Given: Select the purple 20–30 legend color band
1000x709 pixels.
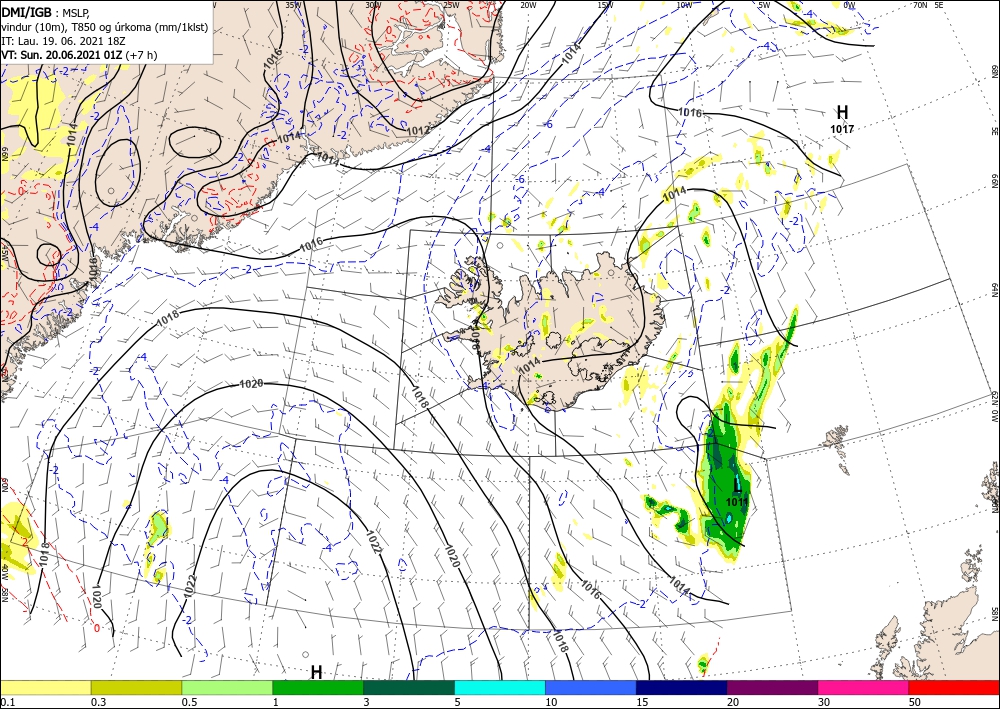Looking at the screenshot, I should [772, 687].
